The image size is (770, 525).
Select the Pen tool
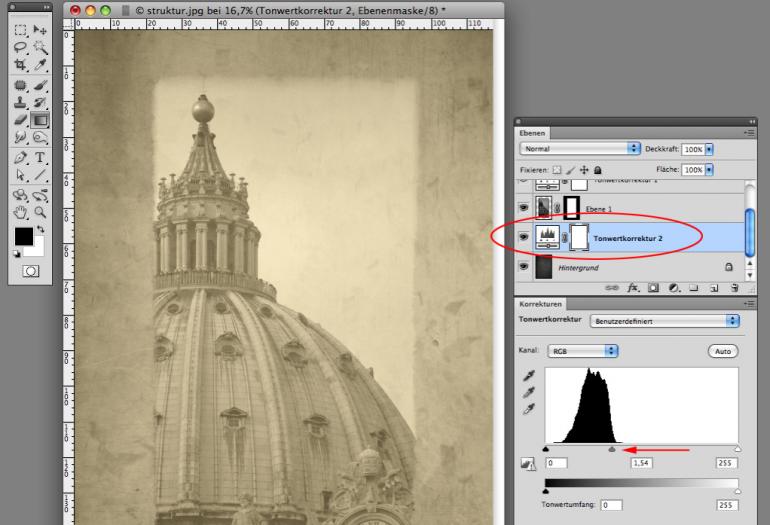20,157
